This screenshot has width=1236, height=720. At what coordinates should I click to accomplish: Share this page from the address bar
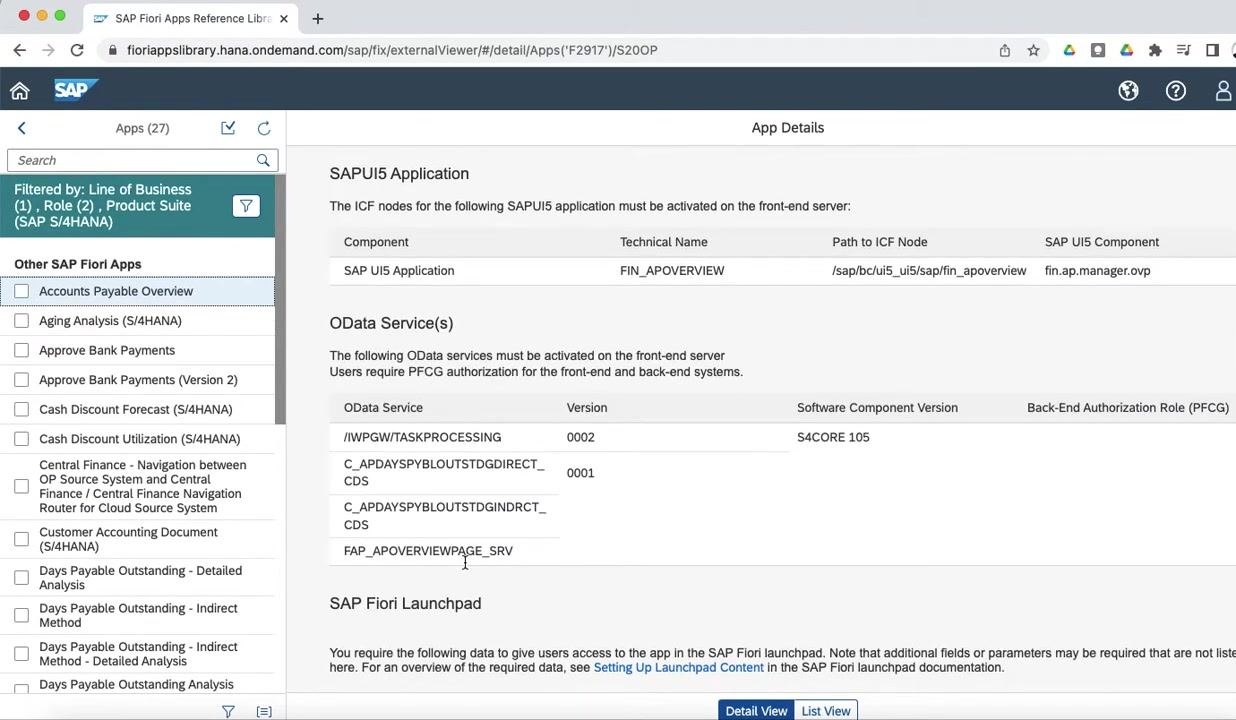click(x=1005, y=50)
